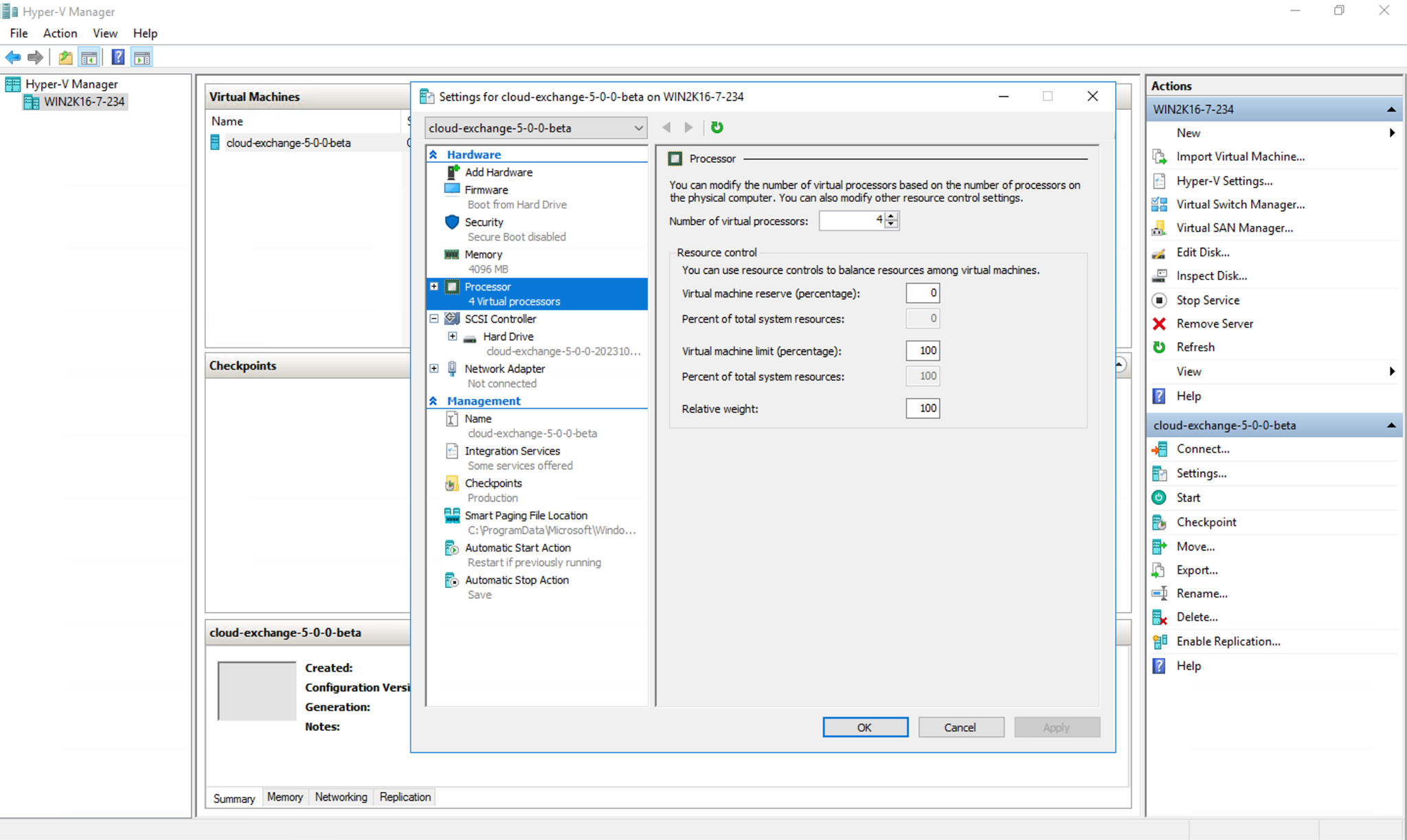Expand the Network Adapter node
This screenshot has width=1407, height=840.
(434, 369)
